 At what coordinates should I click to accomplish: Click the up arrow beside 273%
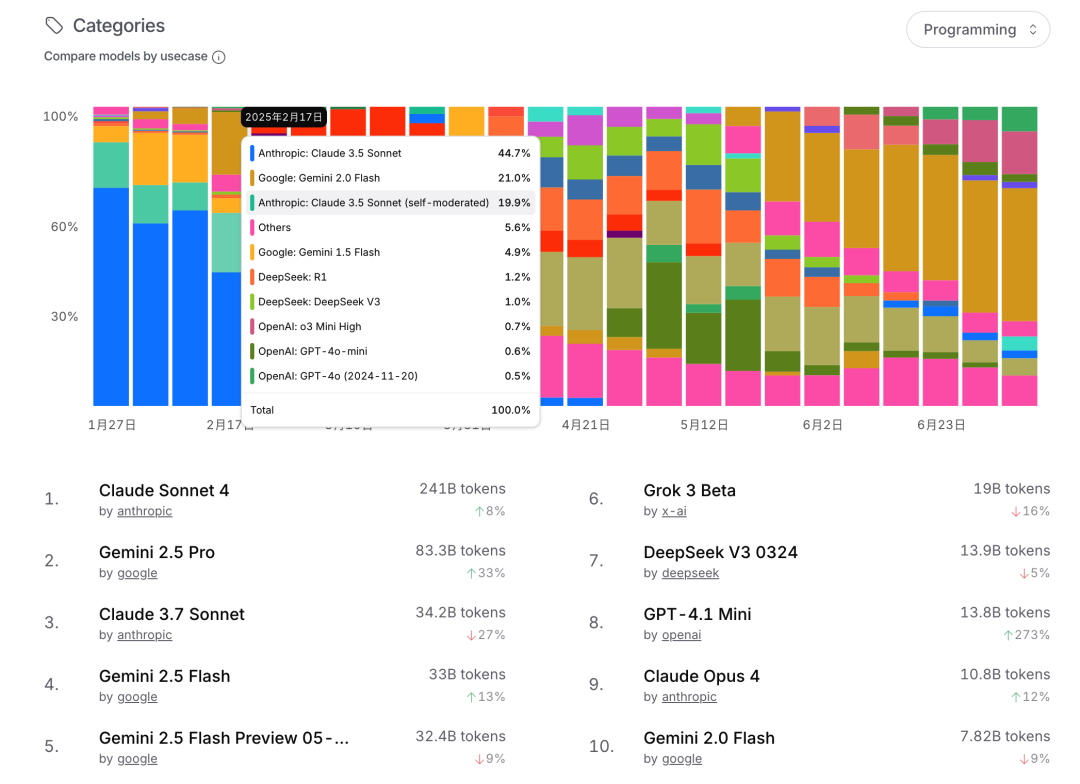coord(1008,635)
